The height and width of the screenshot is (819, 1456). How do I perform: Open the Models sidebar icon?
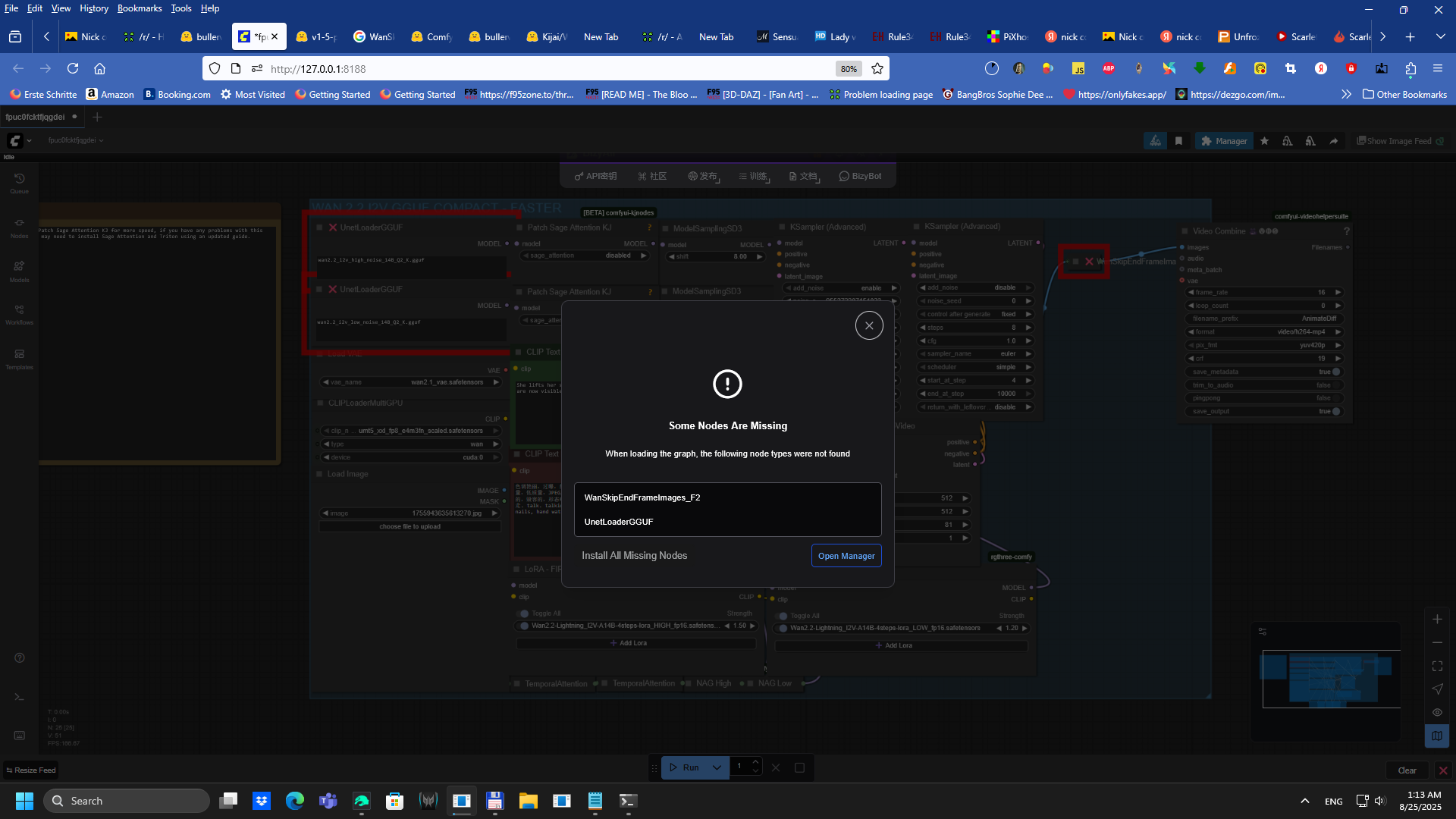[19, 271]
